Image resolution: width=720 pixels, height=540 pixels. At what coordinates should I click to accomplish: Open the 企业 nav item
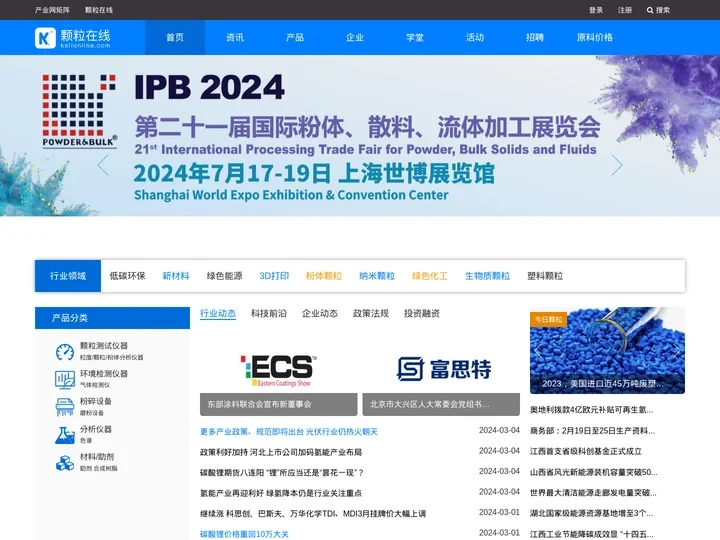tap(355, 38)
